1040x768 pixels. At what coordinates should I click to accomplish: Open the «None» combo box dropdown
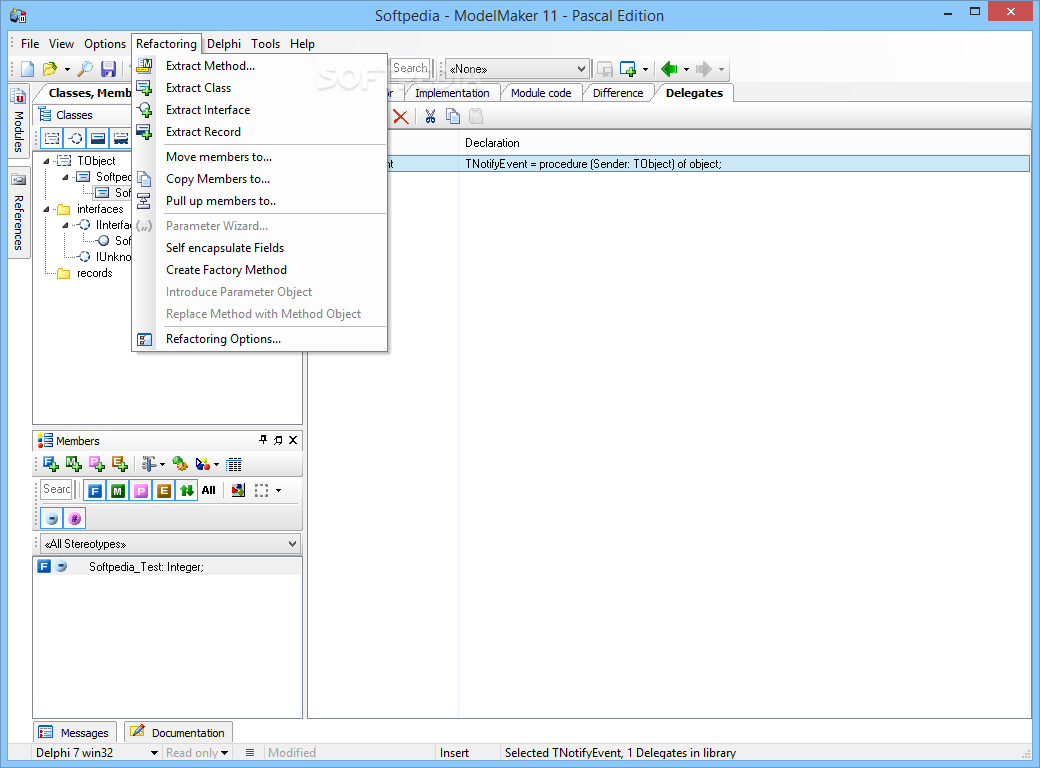tap(581, 68)
